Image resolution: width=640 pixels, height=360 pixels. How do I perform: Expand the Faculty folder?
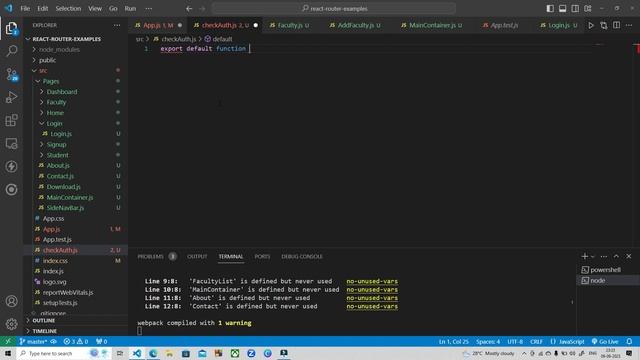coord(56,102)
